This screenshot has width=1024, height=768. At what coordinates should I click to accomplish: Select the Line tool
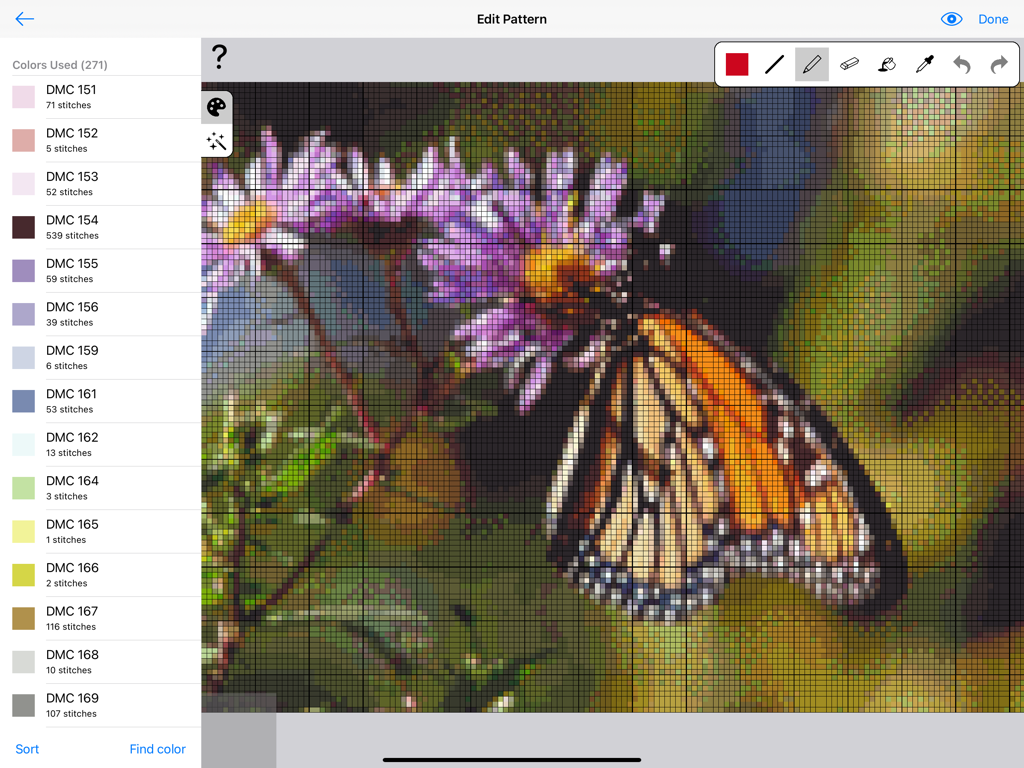coord(773,64)
